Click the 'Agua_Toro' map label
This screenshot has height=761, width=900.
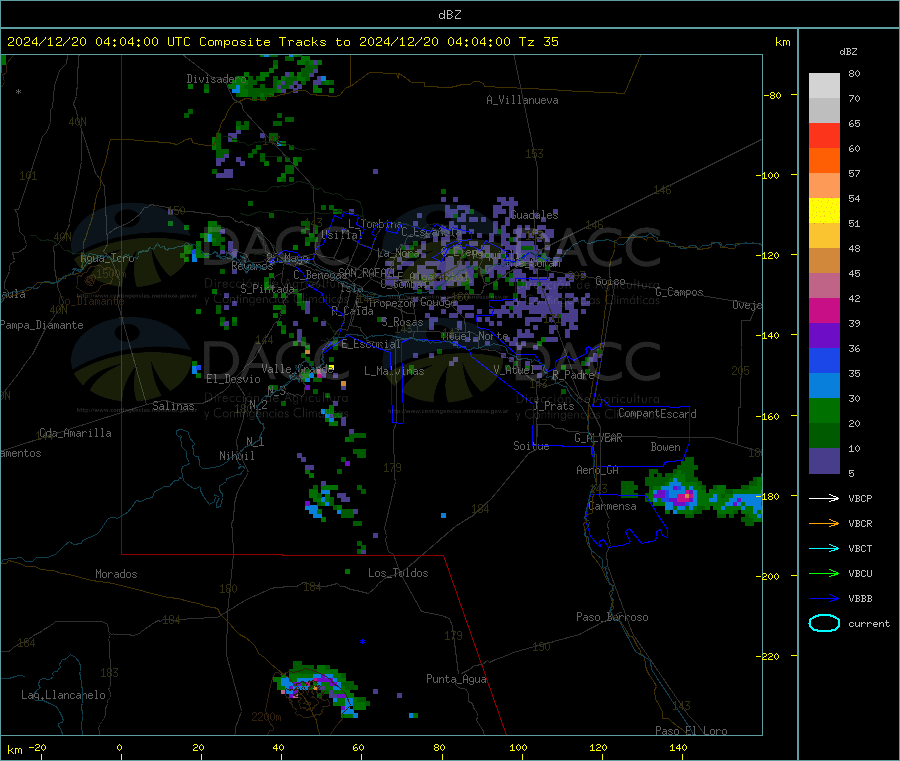(107, 258)
